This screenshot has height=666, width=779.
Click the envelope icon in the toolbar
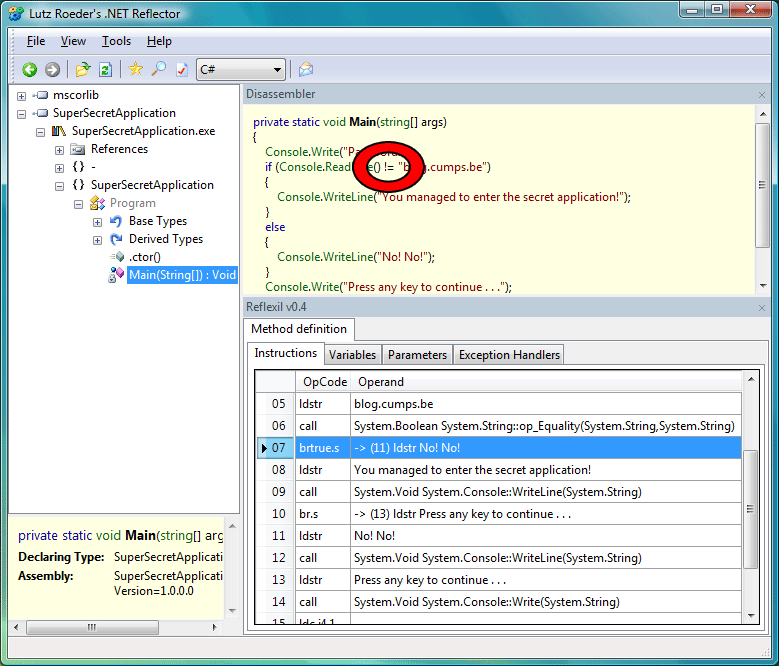tap(306, 70)
